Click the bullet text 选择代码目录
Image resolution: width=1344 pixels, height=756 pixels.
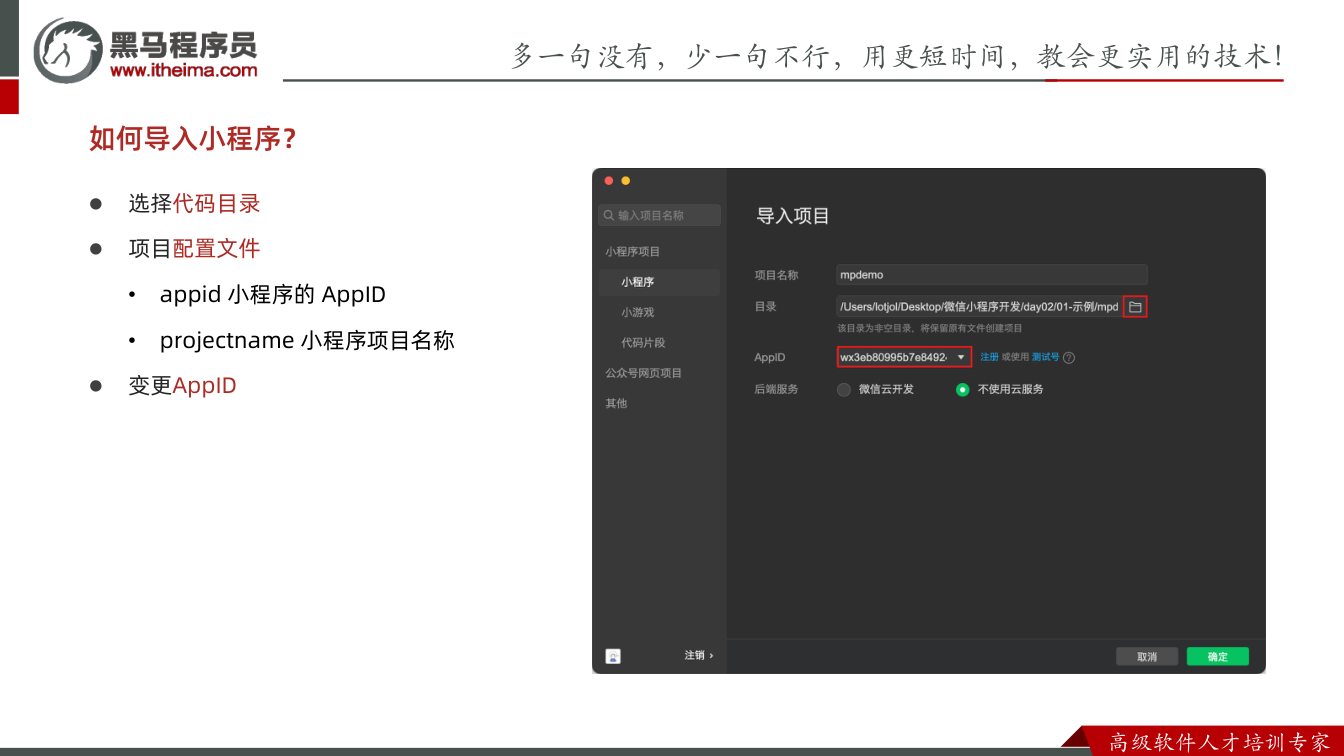coord(194,204)
